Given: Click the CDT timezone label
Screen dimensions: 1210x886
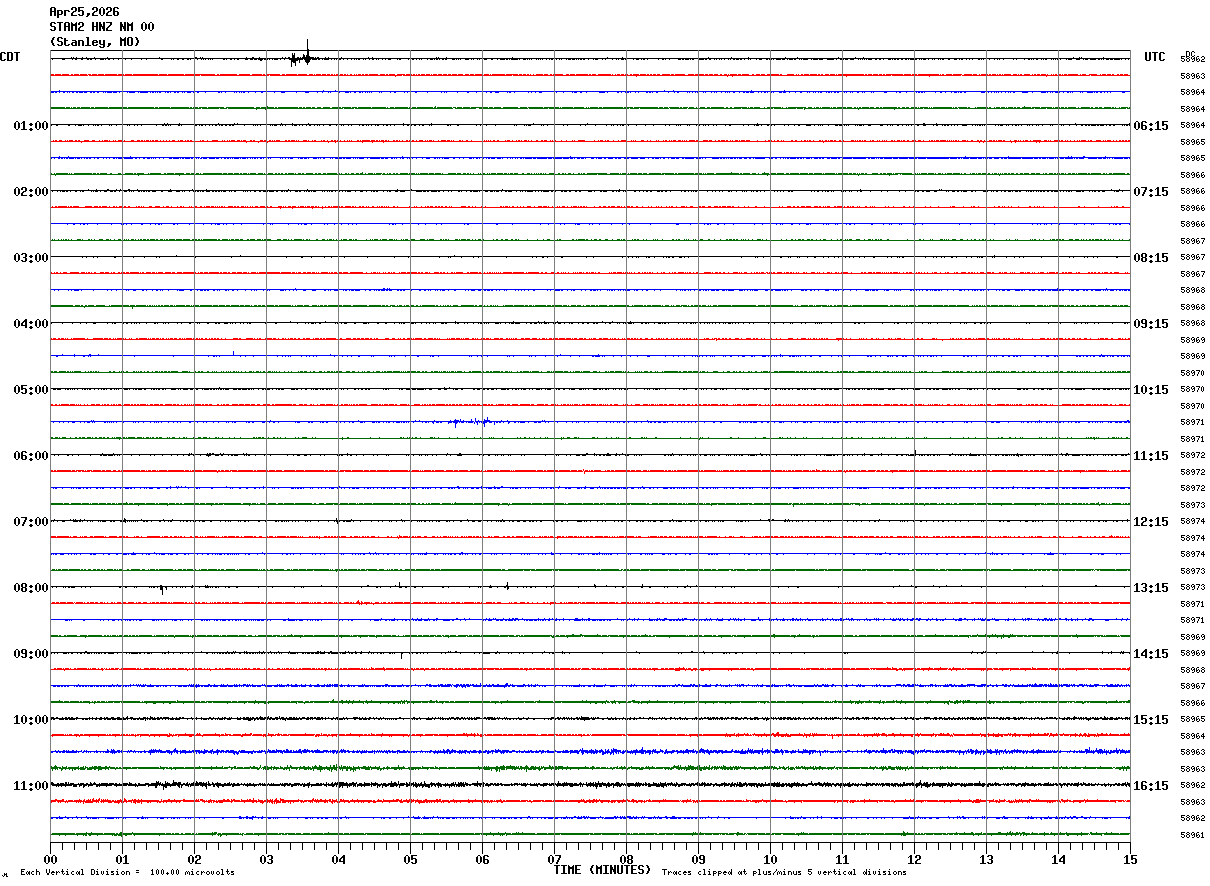Looking at the screenshot, I should point(10,57).
